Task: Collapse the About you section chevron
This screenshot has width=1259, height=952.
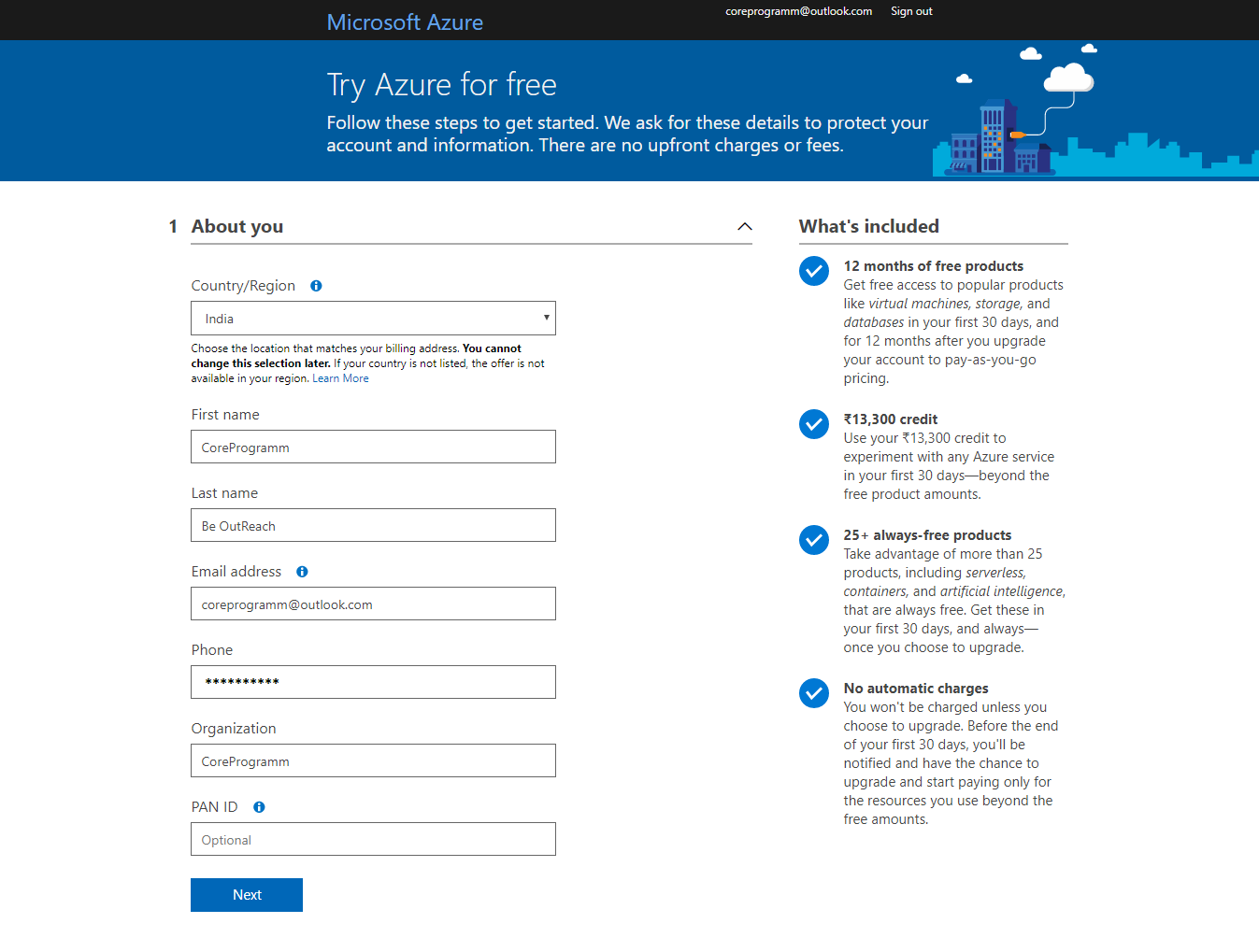Action: [x=745, y=227]
